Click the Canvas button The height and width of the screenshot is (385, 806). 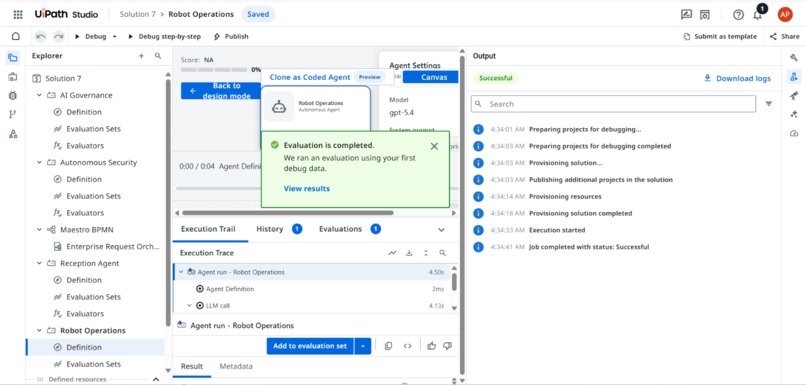point(430,77)
